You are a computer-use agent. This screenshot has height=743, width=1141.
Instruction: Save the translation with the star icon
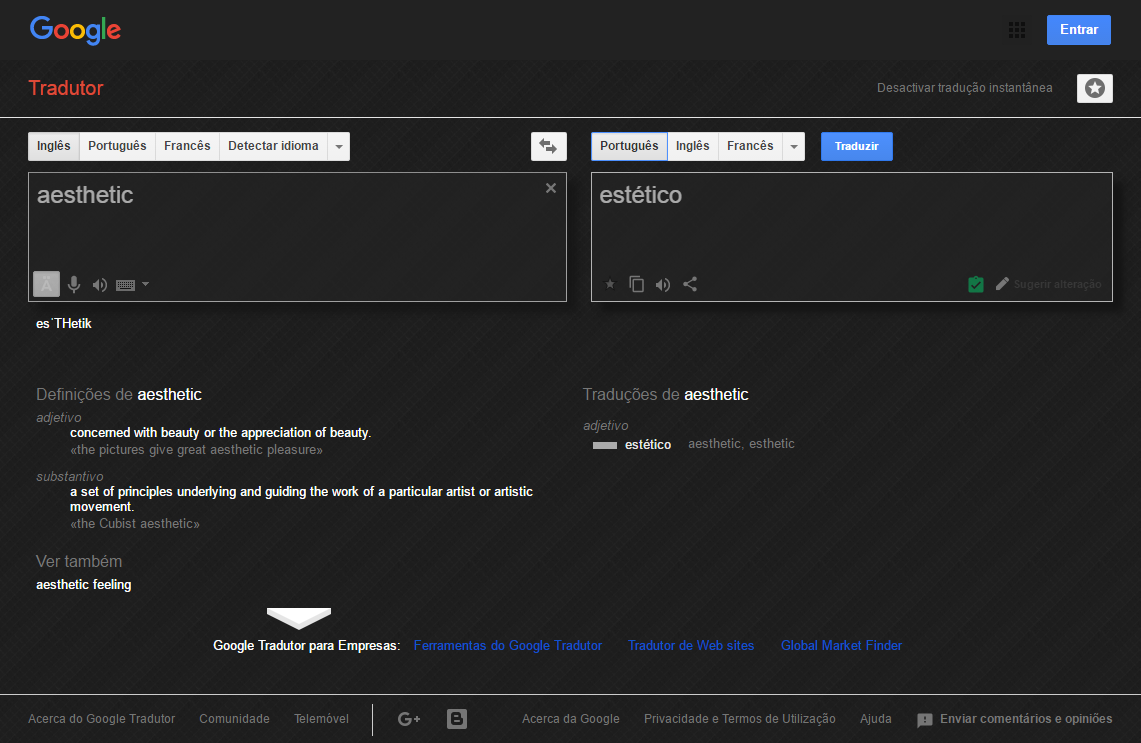tap(610, 284)
